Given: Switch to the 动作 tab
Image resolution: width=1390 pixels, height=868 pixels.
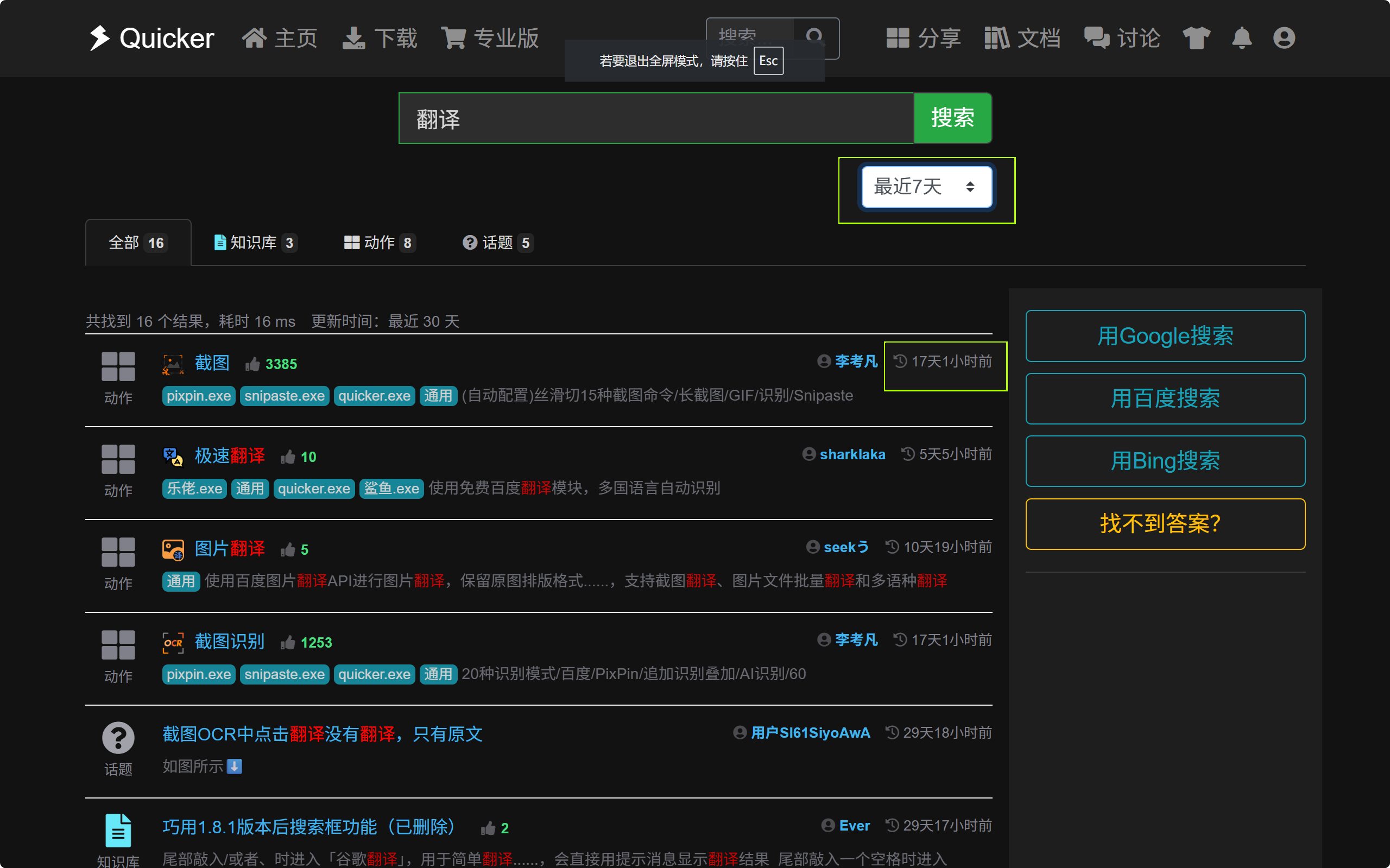Looking at the screenshot, I should pyautogui.click(x=379, y=243).
